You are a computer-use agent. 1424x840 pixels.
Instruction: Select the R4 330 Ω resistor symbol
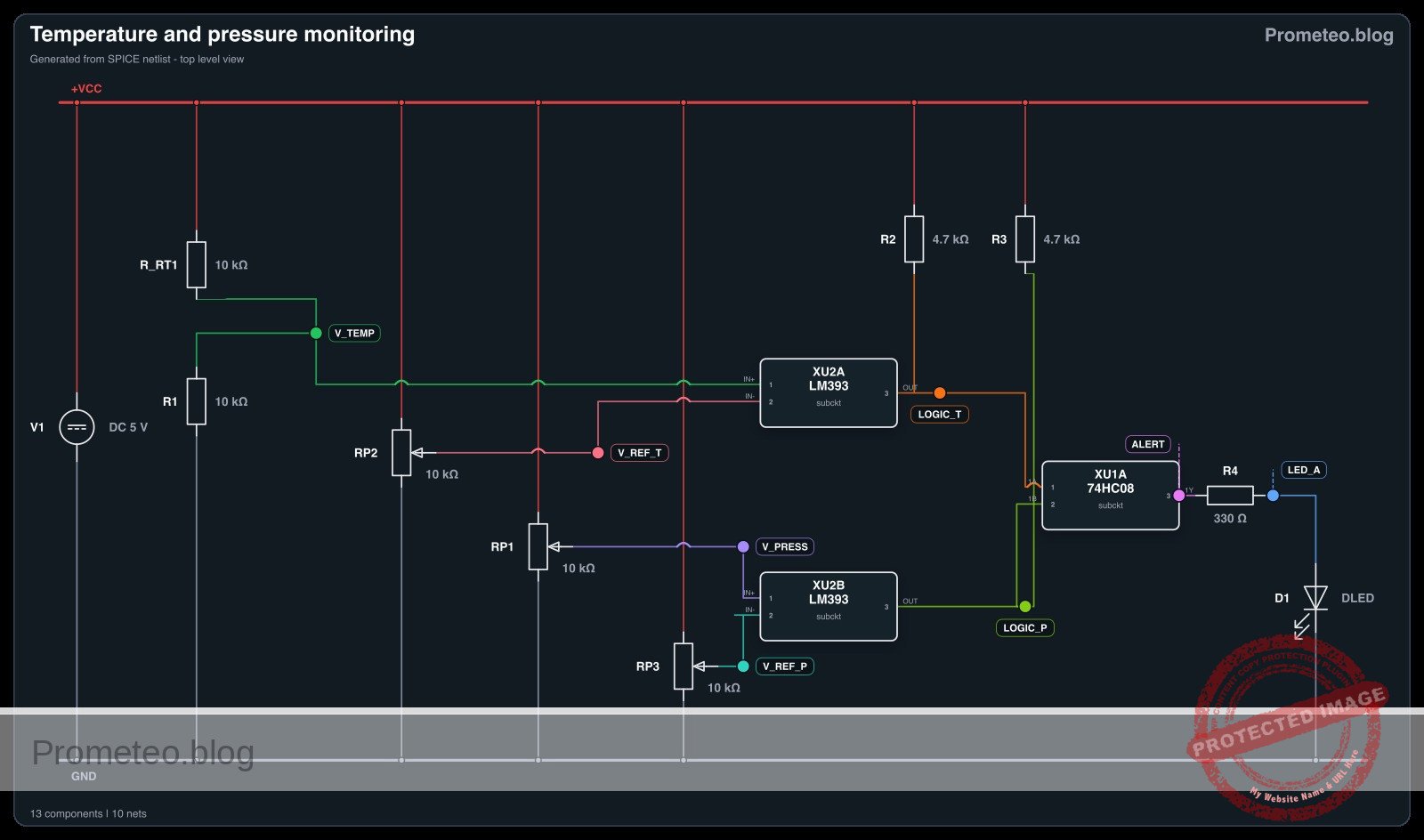(x=1230, y=495)
